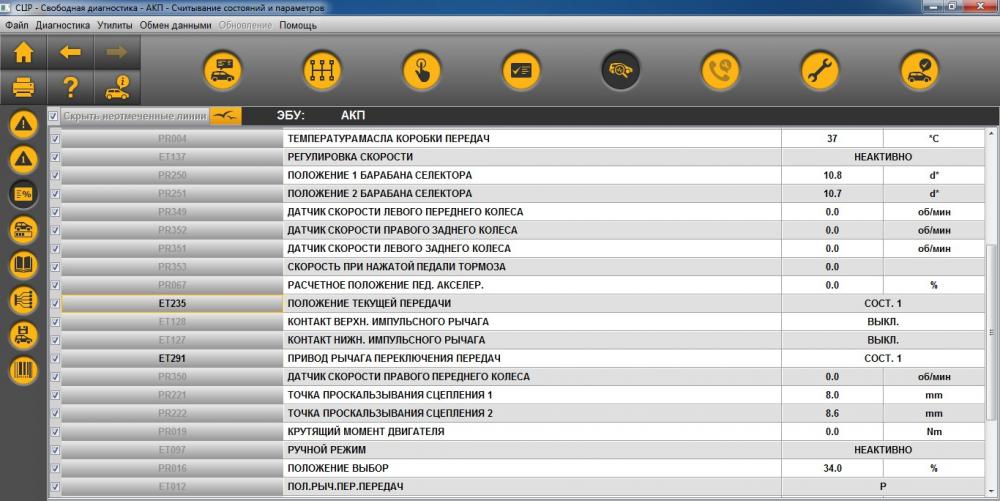
Task: Click the forward arrow button
Action: (117, 52)
